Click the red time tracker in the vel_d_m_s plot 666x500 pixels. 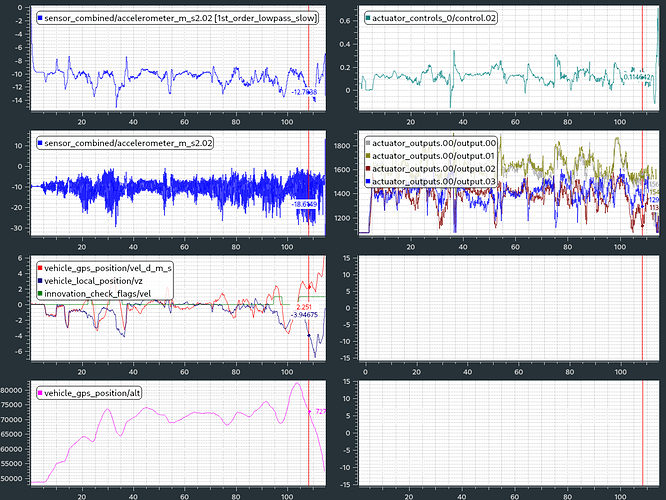coord(309,308)
